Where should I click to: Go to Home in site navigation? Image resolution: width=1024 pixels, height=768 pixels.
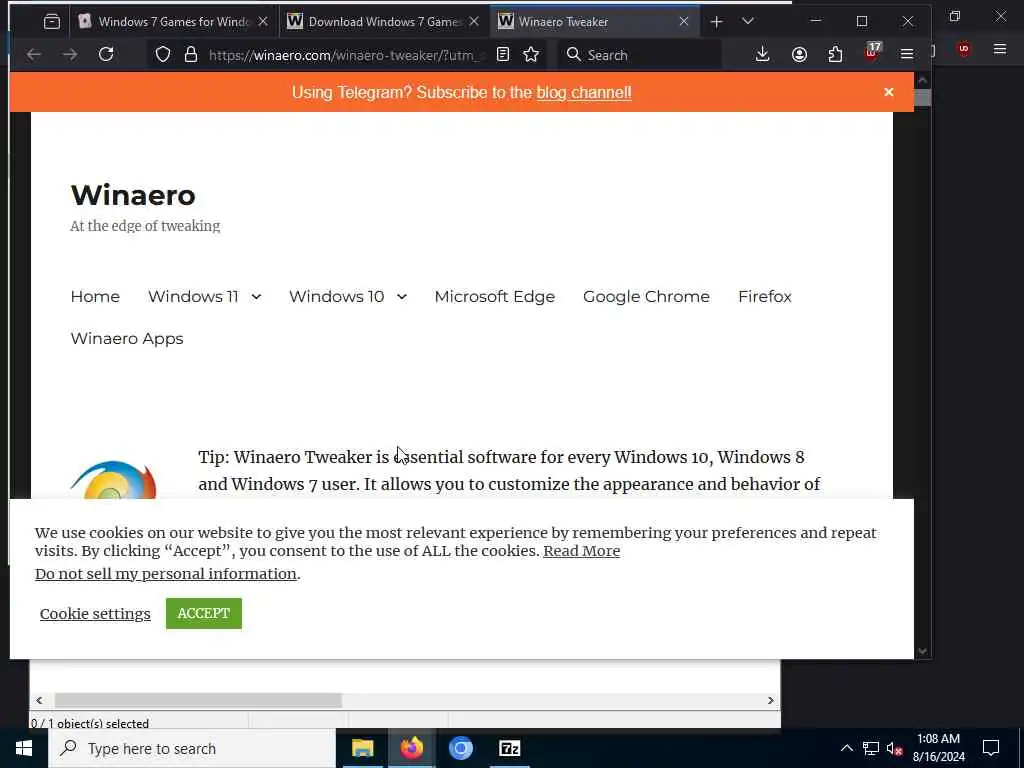tap(95, 296)
